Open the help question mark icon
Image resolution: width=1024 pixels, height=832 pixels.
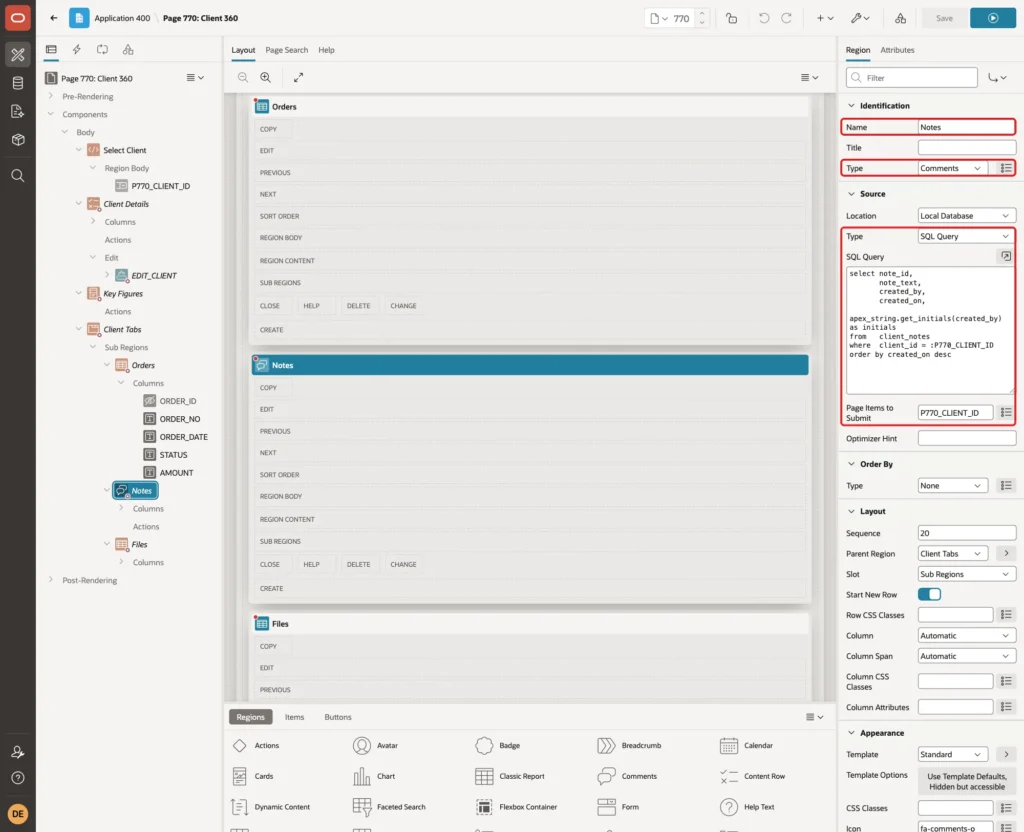18,778
